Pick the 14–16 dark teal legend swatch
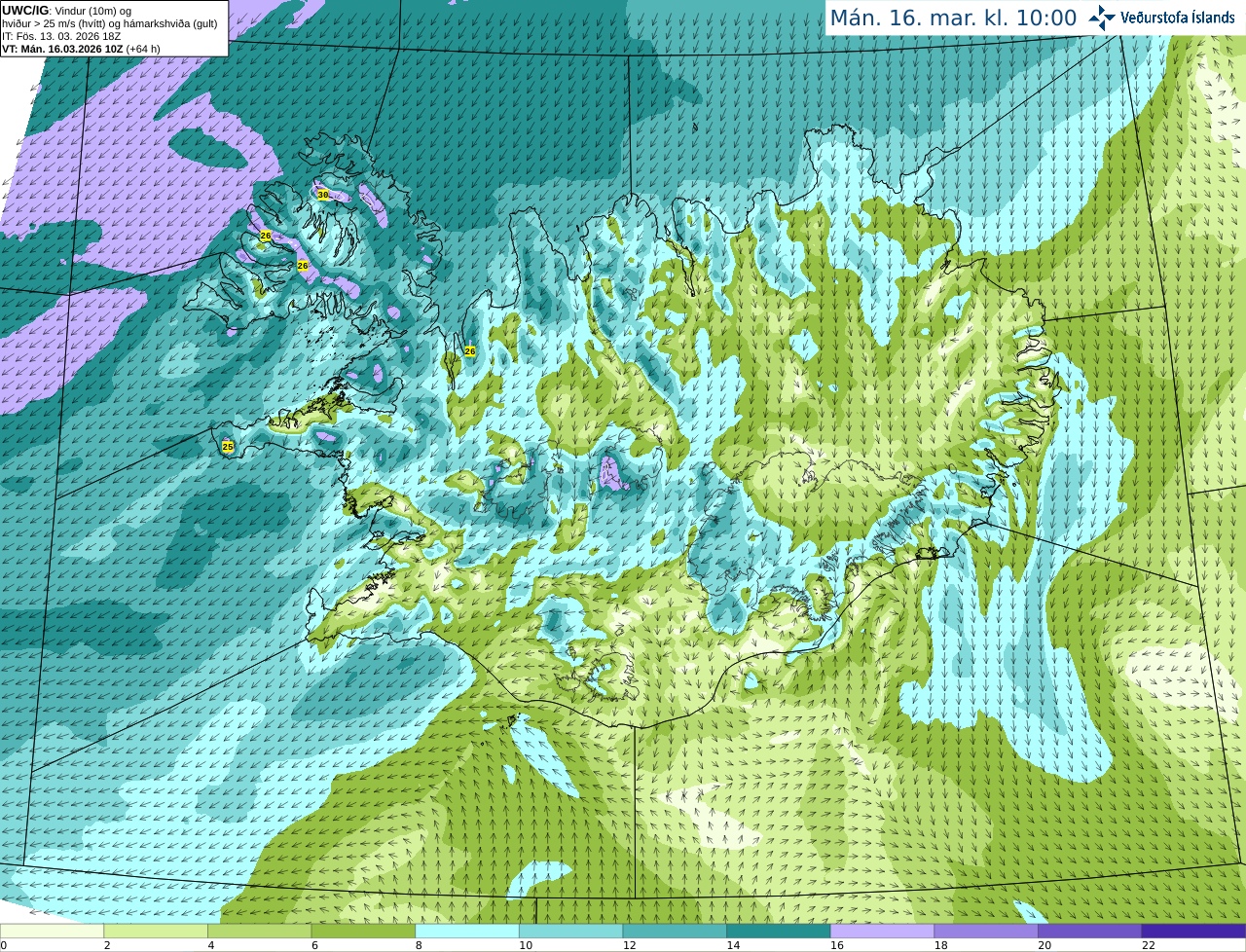Viewport: 1246px width, 952px height. (x=779, y=932)
